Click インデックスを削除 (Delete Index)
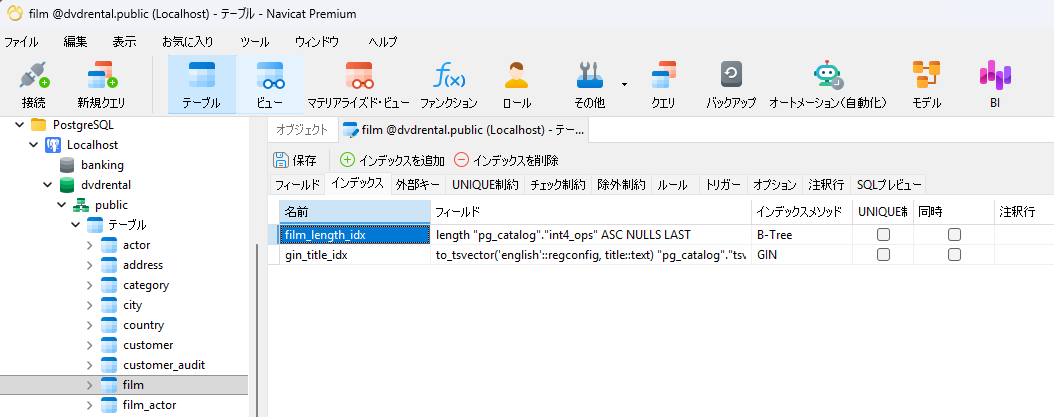 (x=506, y=160)
